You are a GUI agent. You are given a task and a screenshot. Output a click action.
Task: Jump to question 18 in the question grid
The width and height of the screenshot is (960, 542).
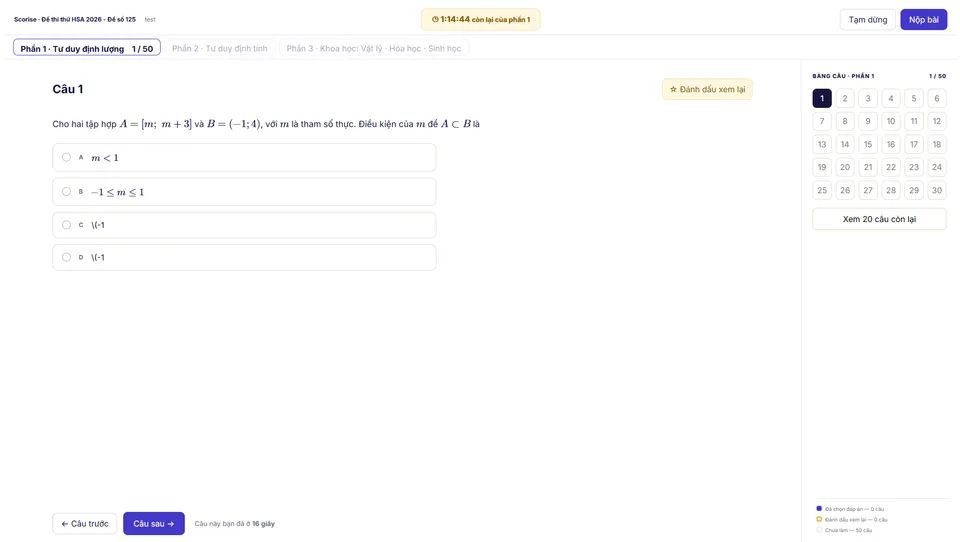pos(937,144)
